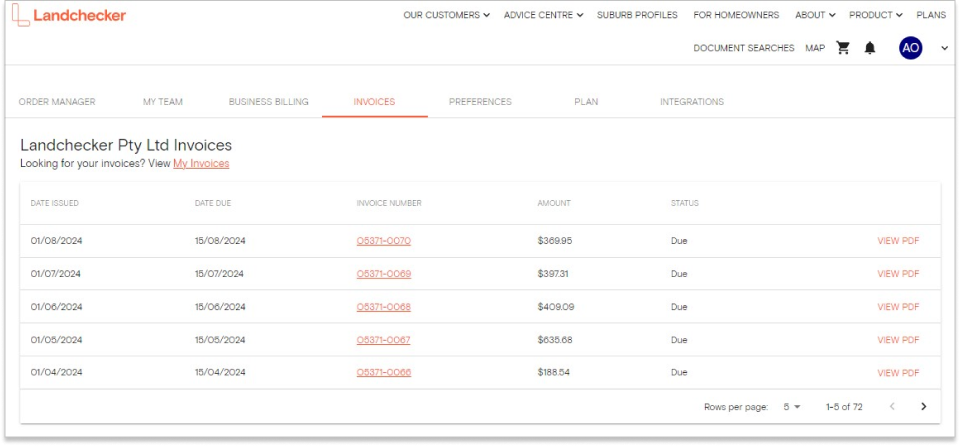
Task: View PDF for 01/08/2024 invoice
Action: [x=898, y=241]
